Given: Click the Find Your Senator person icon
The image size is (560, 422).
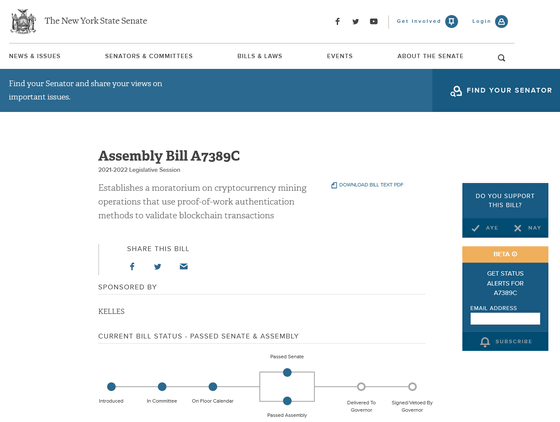Looking at the screenshot, I should click(456, 91).
